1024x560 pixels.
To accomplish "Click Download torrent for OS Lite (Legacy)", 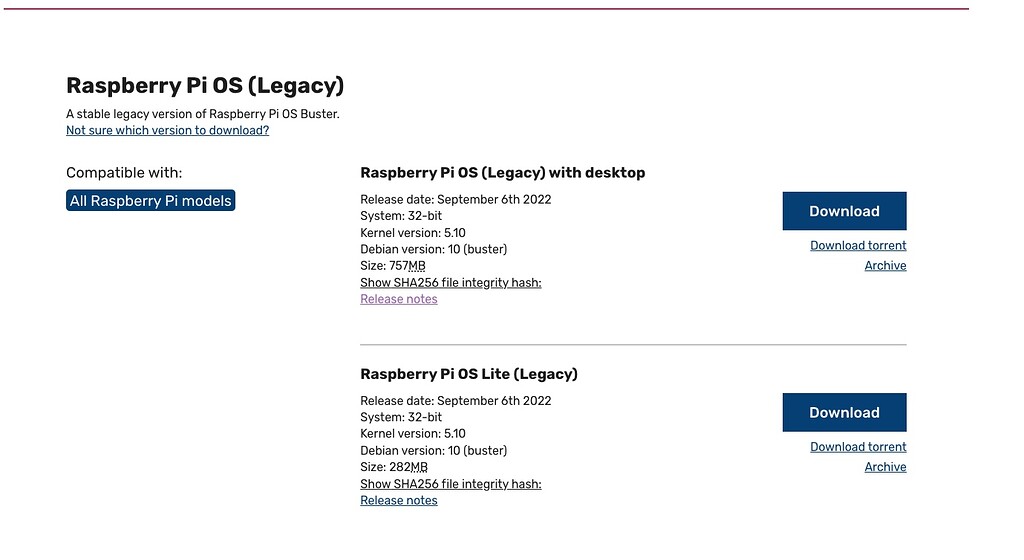I will point(858,447).
